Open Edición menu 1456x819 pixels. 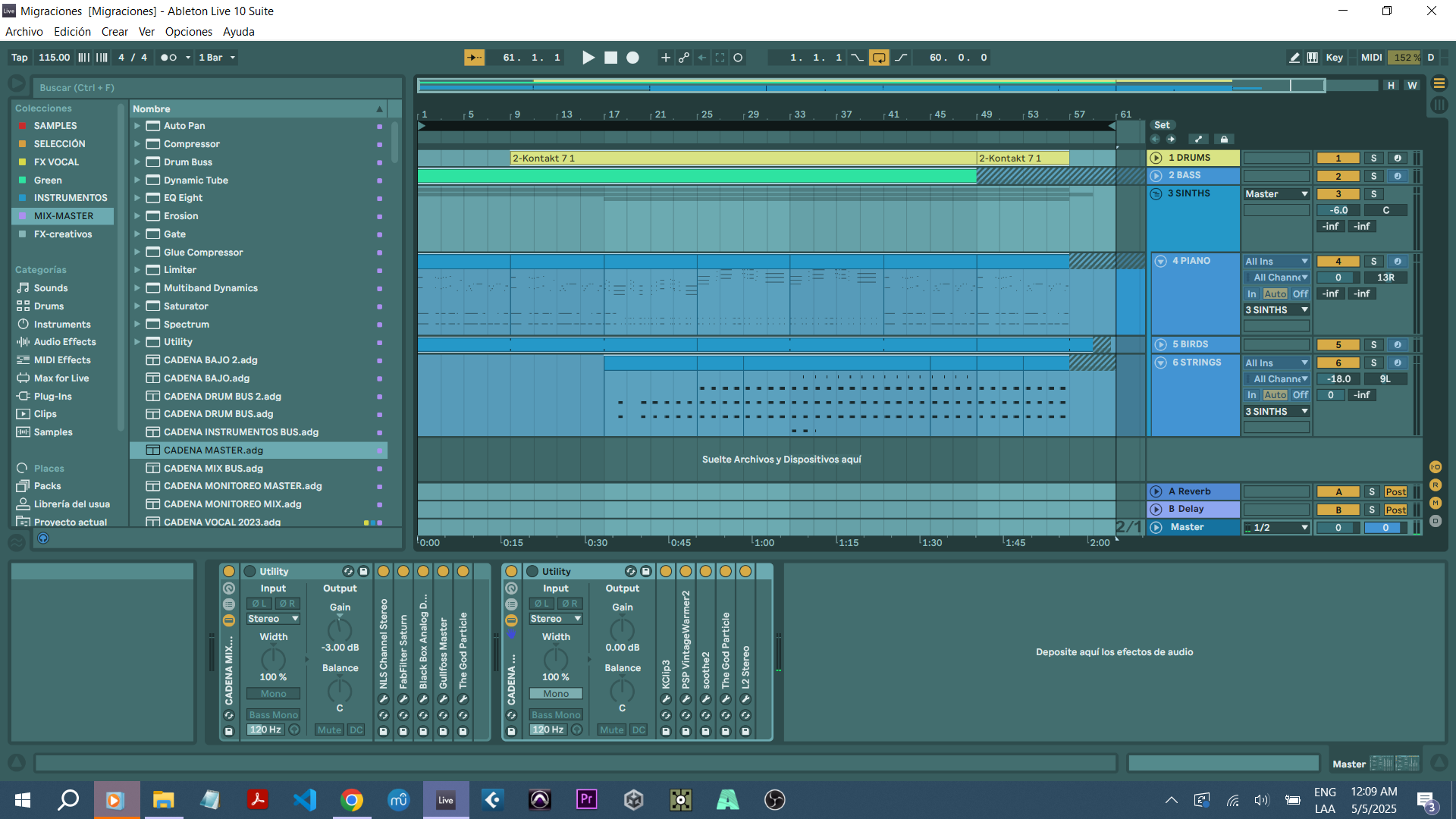[72, 32]
